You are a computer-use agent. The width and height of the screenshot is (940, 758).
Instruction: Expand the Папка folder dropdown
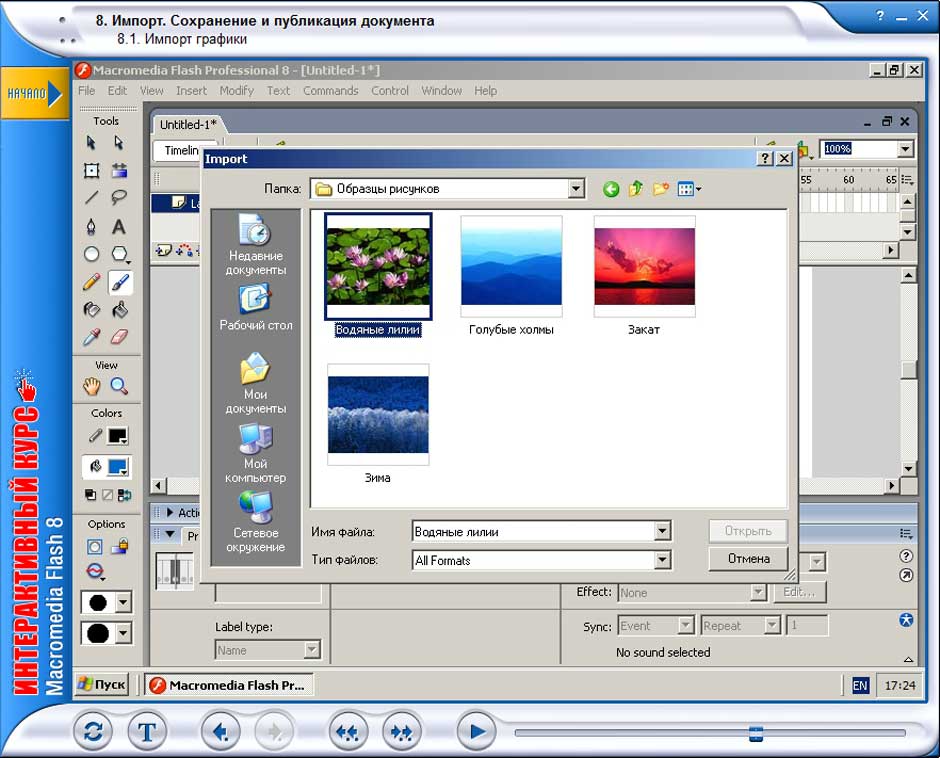pos(576,189)
